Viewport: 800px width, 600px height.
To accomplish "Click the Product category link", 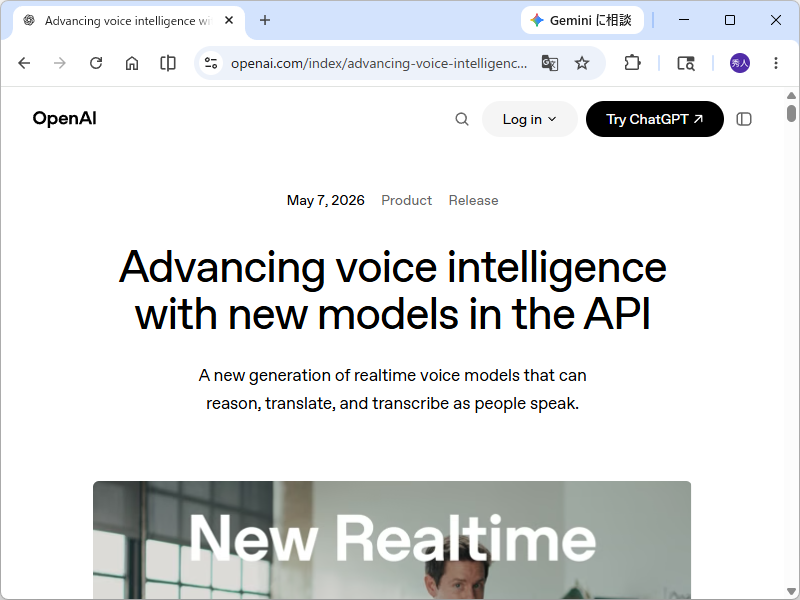I will point(407,201).
